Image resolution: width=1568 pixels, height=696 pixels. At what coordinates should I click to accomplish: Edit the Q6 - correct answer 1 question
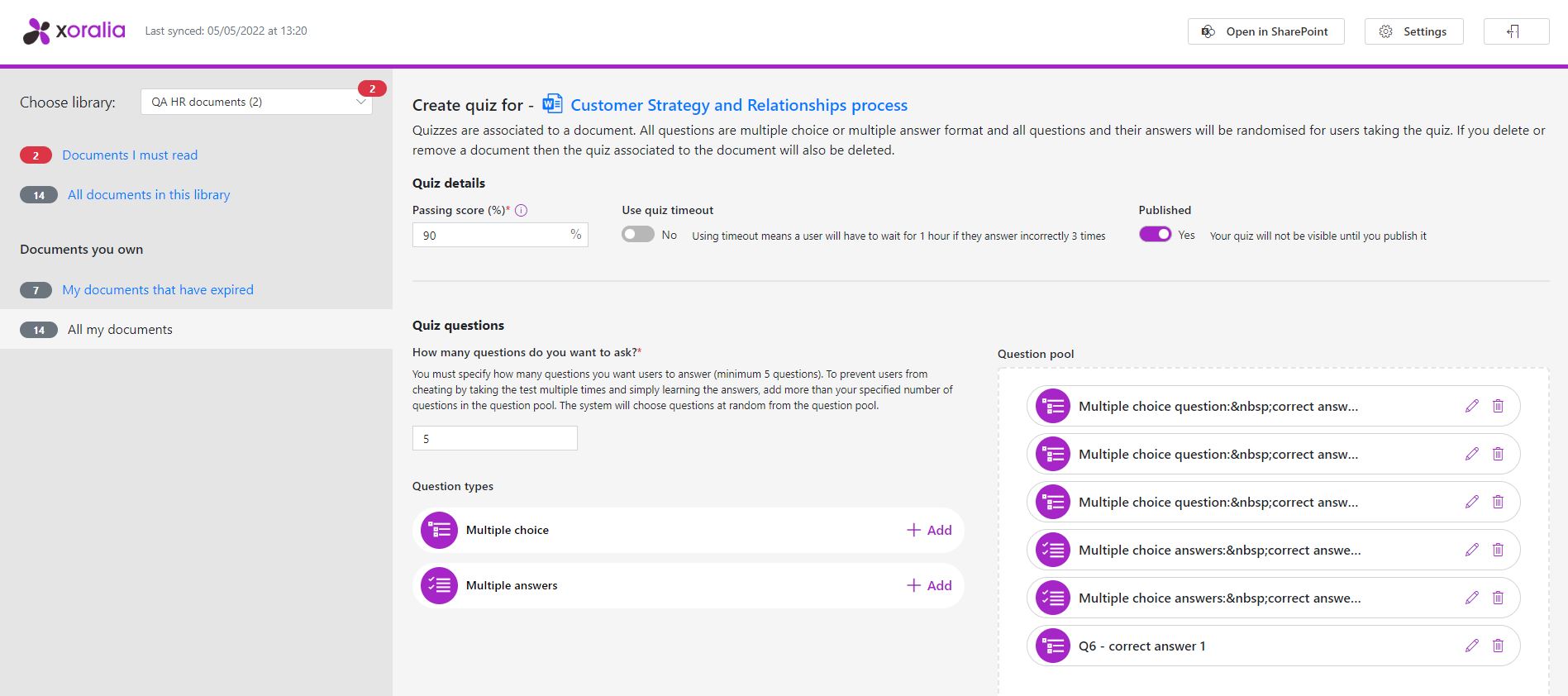point(1472,646)
